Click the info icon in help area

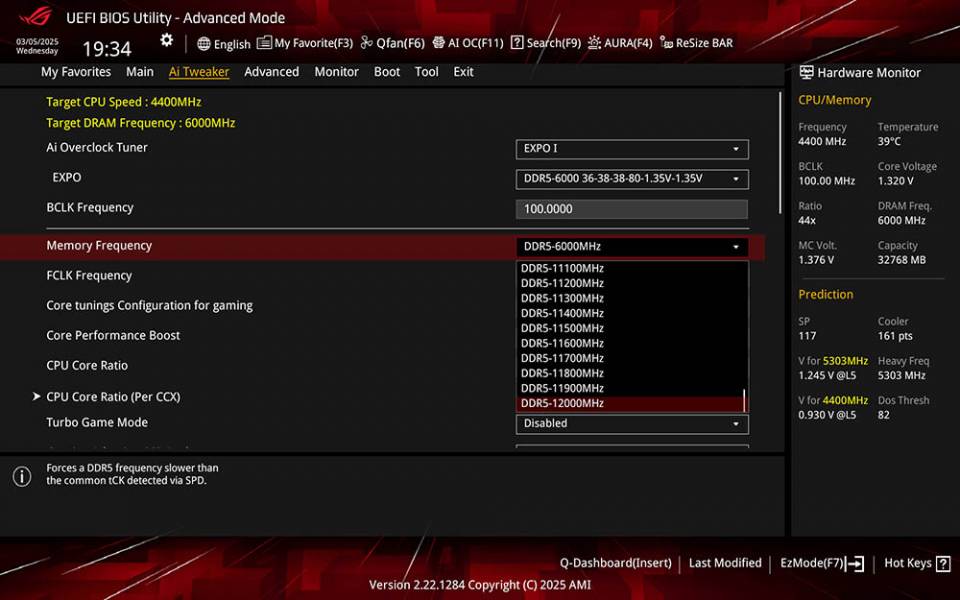point(22,476)
